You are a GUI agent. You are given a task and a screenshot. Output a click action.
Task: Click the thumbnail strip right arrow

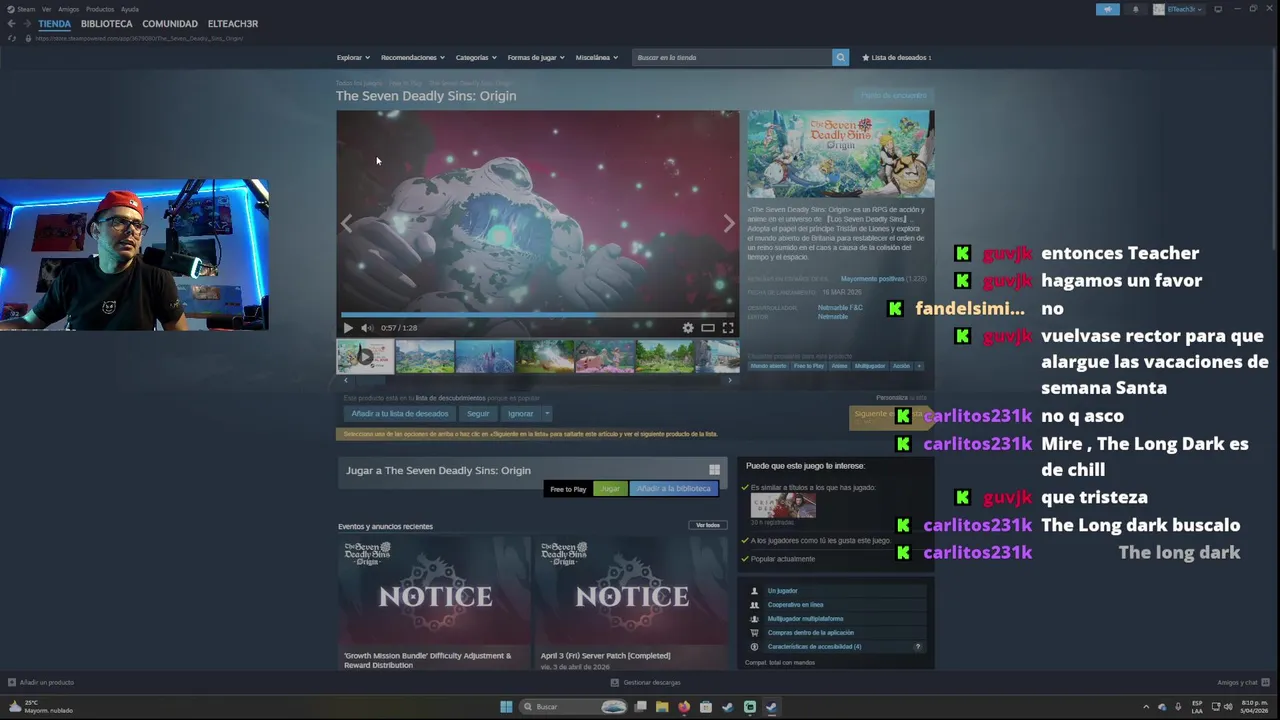(x=730, y=380)
